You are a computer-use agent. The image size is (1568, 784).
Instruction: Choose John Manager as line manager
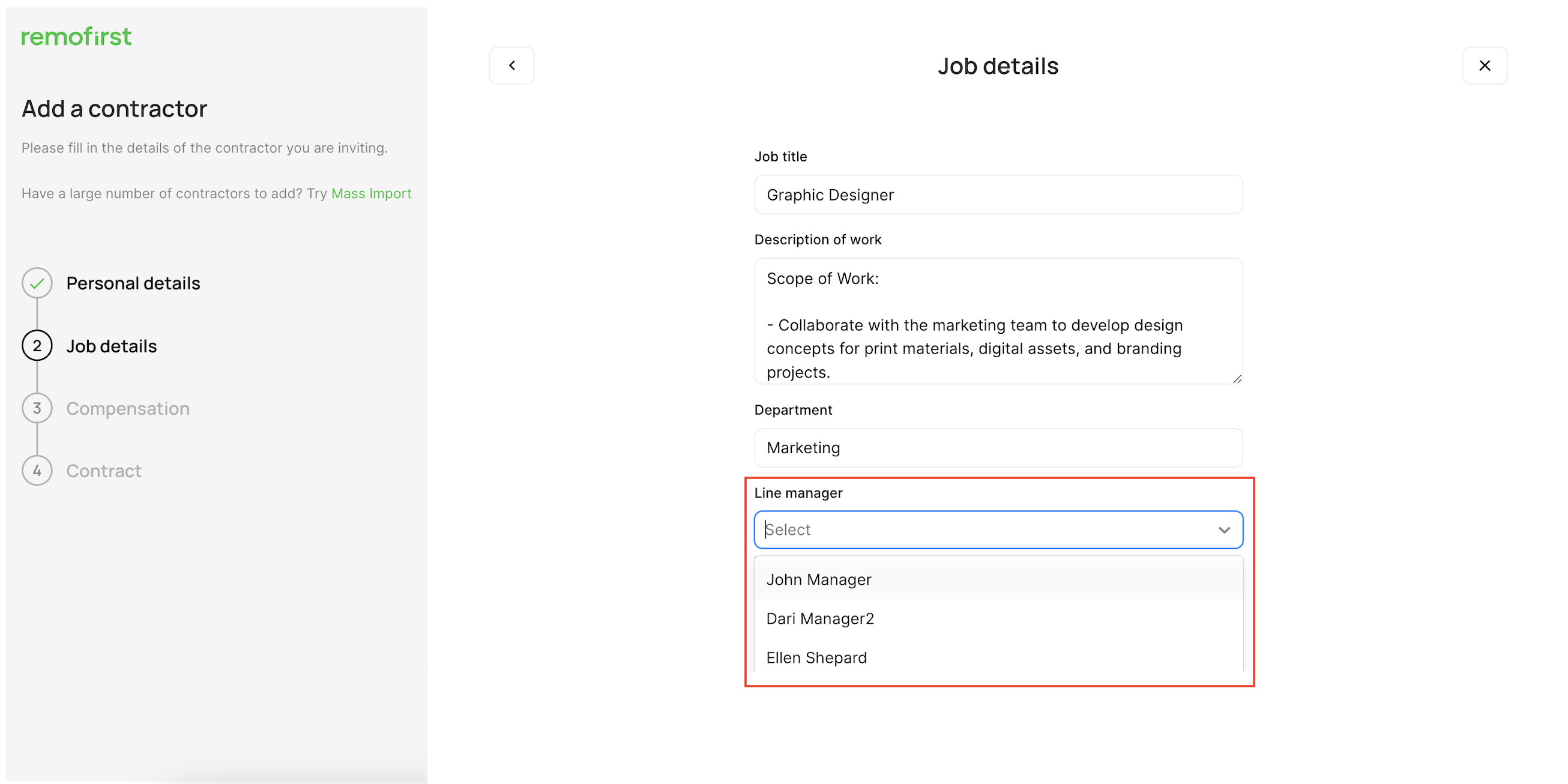pos(998,579)
